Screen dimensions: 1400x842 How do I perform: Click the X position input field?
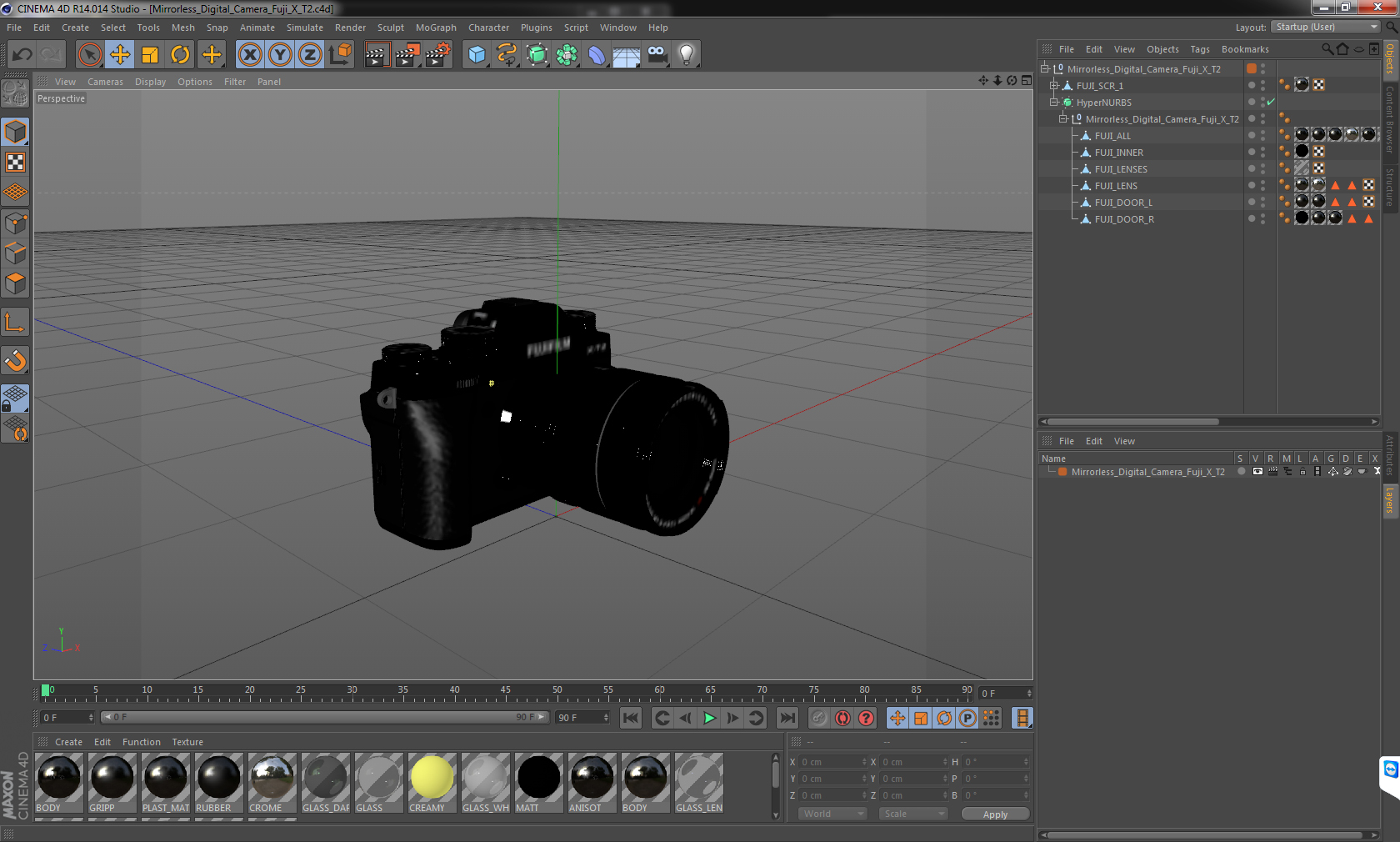832,762
